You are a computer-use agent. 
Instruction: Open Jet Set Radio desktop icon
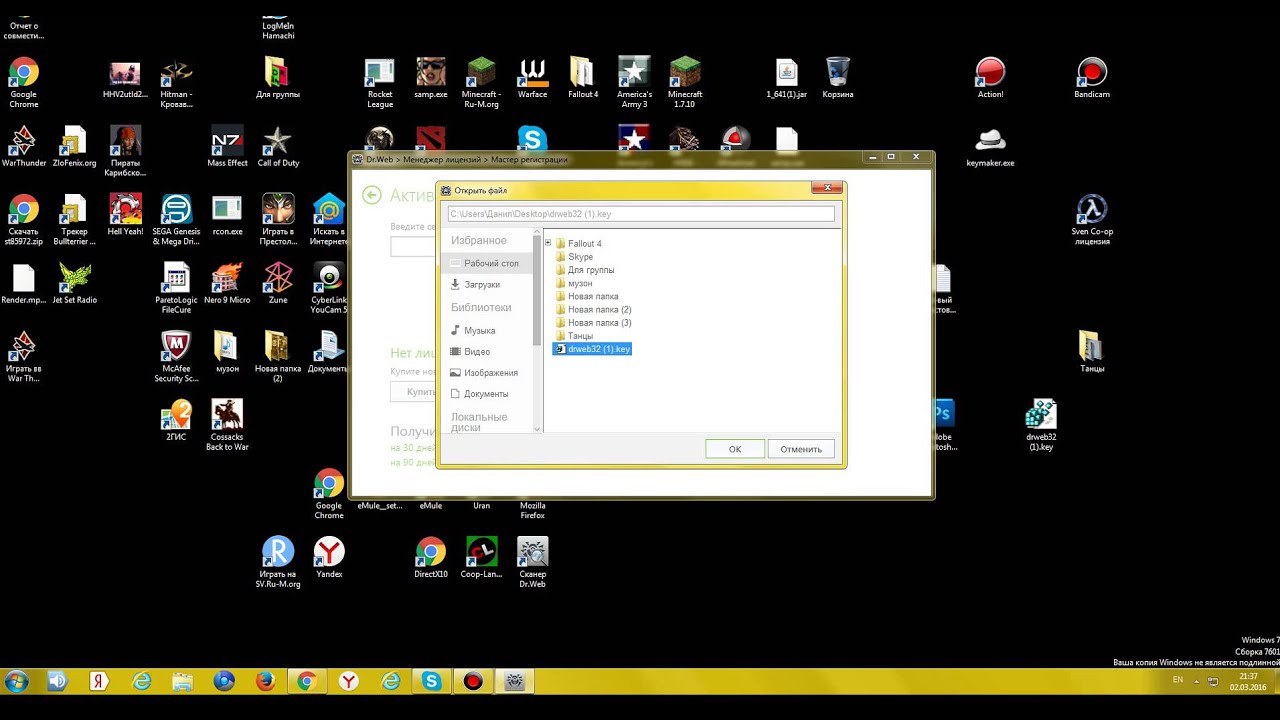(74, 283)
